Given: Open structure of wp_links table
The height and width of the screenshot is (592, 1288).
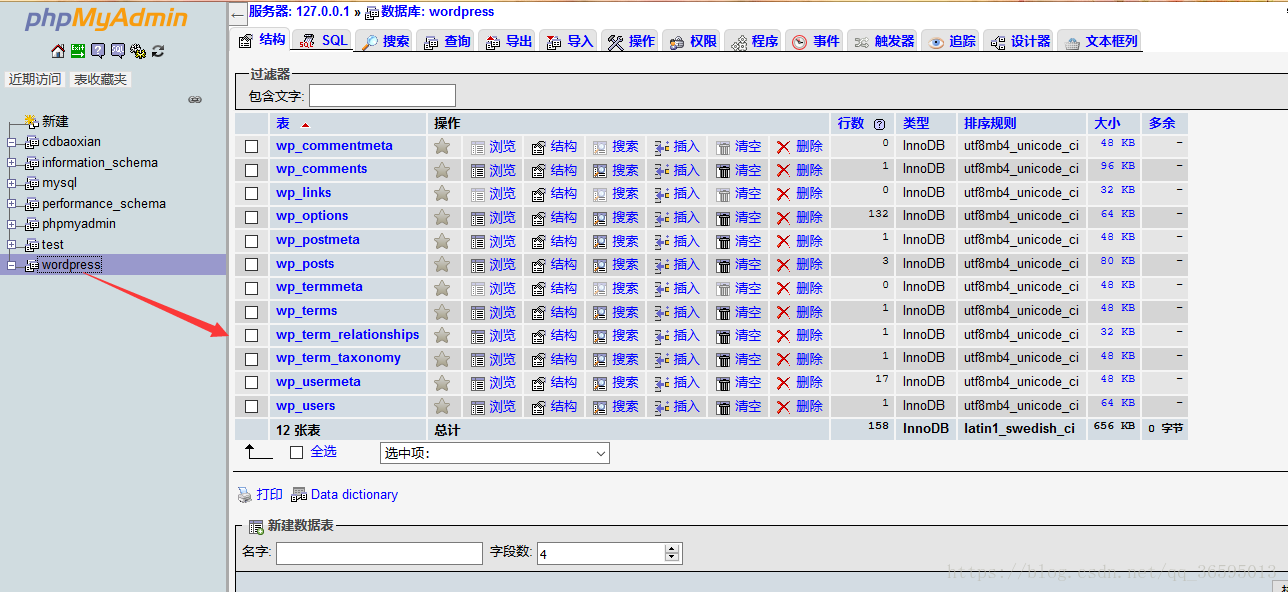Looking at the screenshot, I should 554,194.
